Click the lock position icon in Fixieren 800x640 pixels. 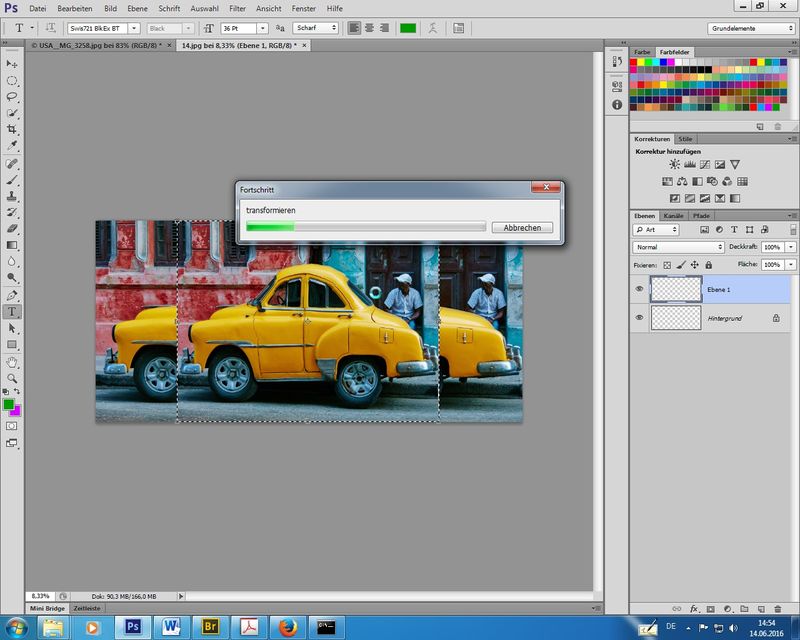[694, 265]
